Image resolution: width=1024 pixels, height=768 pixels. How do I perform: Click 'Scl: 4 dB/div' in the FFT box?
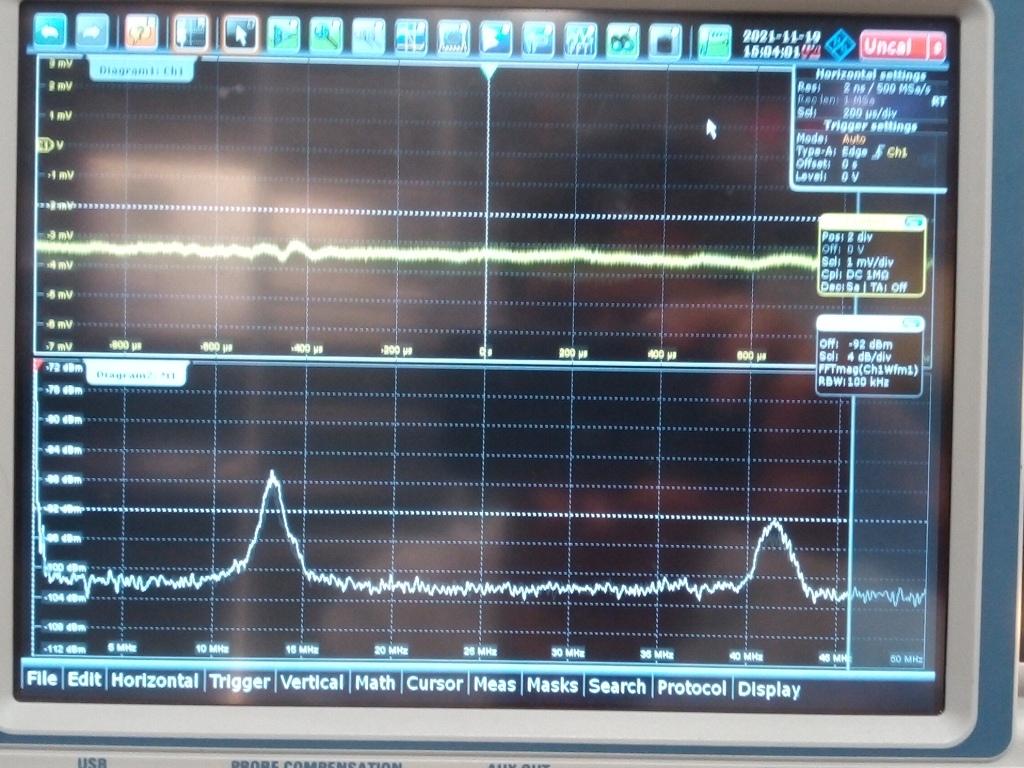[x=855, y=357]
